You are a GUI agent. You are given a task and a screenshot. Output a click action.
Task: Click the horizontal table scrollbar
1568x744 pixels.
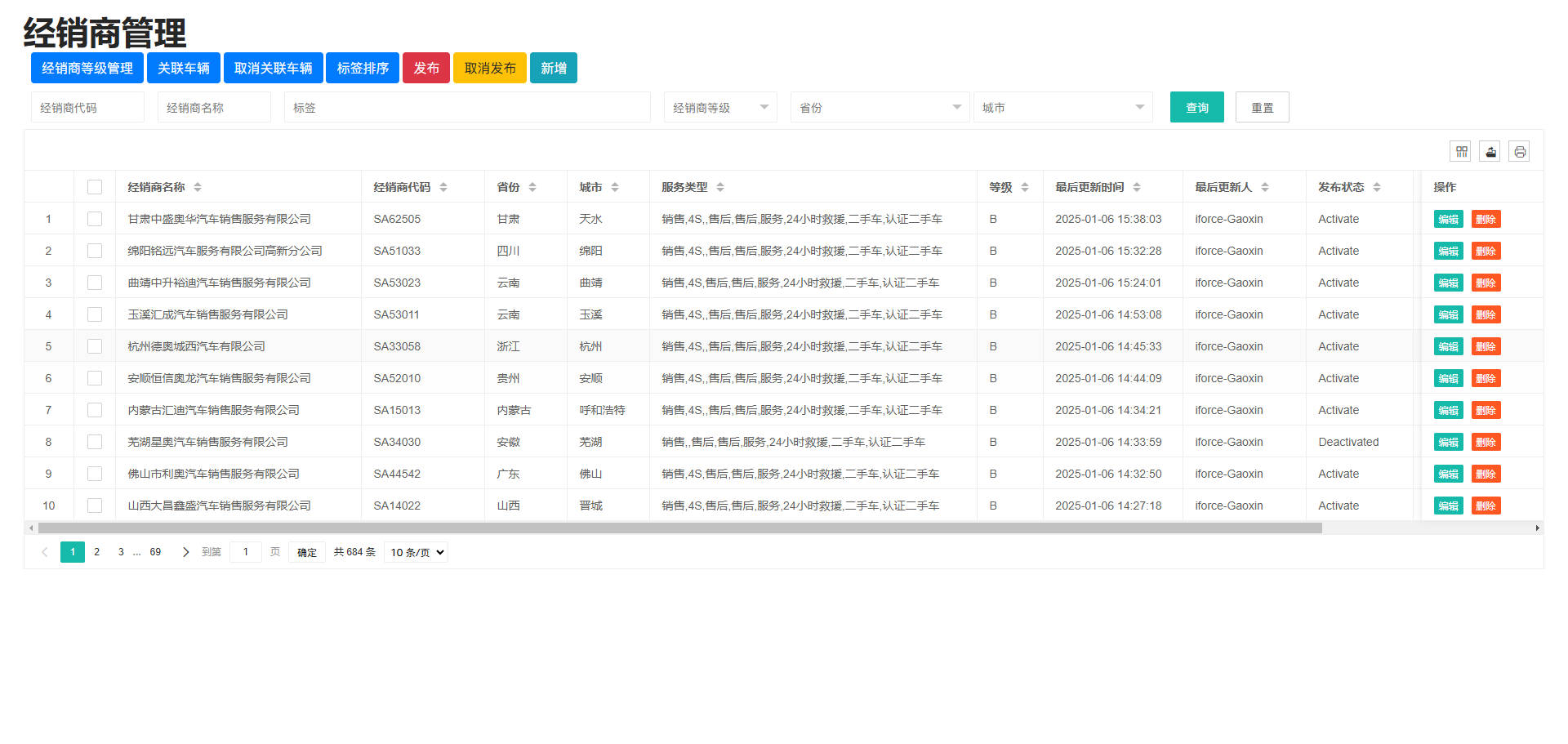[x=679, y=528]
